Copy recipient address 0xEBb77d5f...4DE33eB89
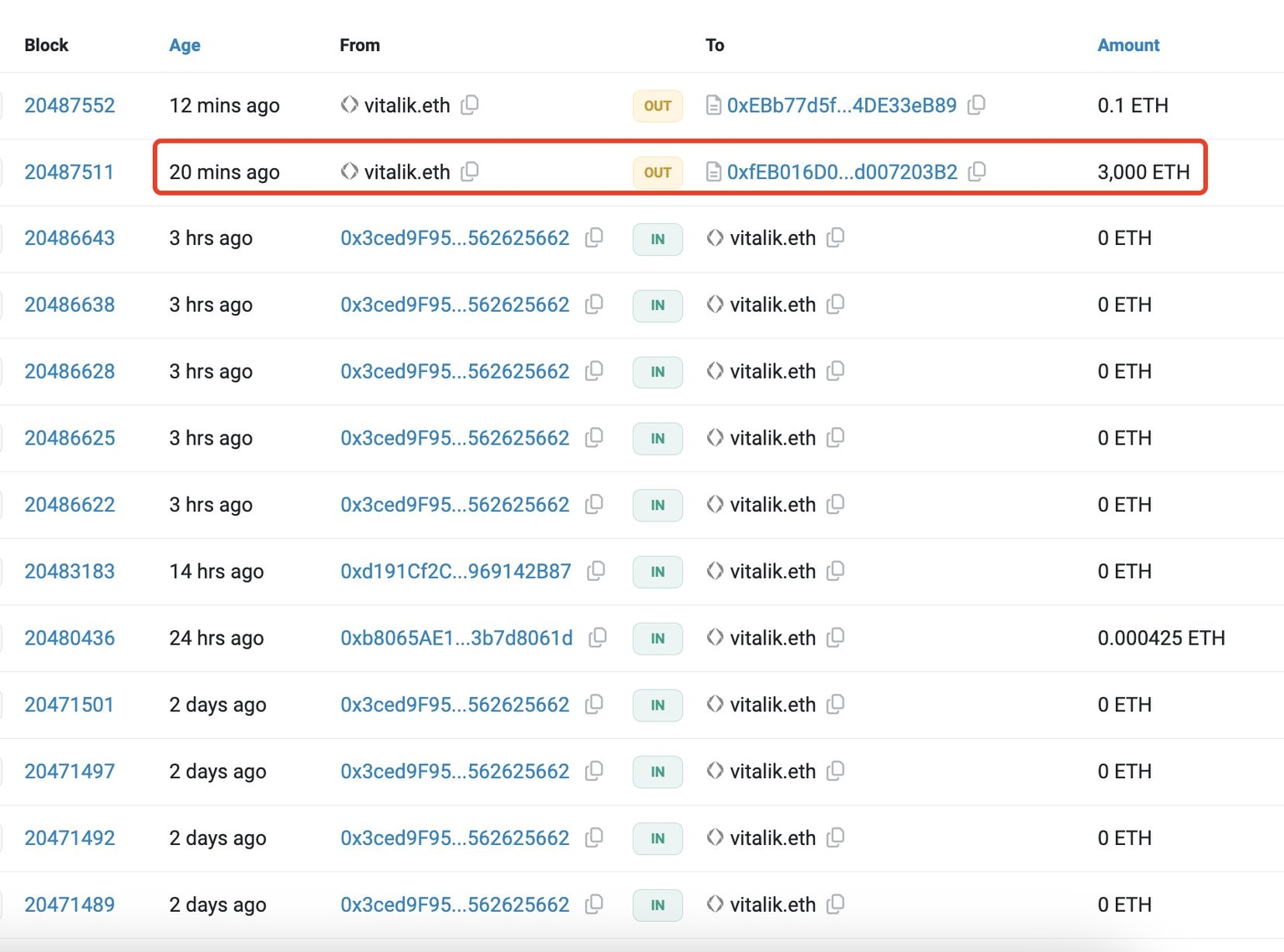The width and height of the screenshot is (1284, 952). tap(976, 104)
